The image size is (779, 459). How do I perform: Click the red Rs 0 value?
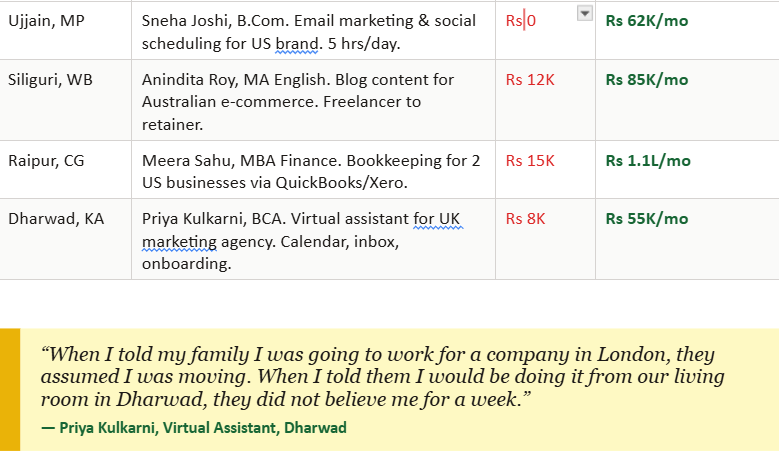(521, 21)
